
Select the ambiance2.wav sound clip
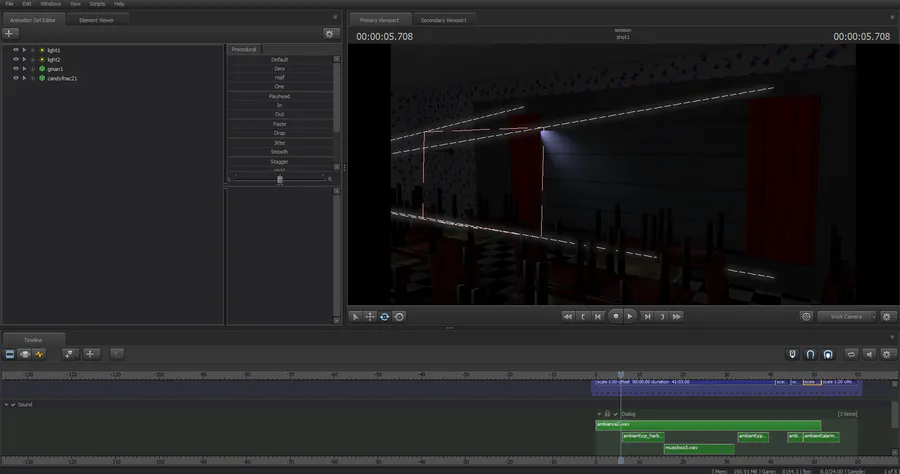point(708,425)
